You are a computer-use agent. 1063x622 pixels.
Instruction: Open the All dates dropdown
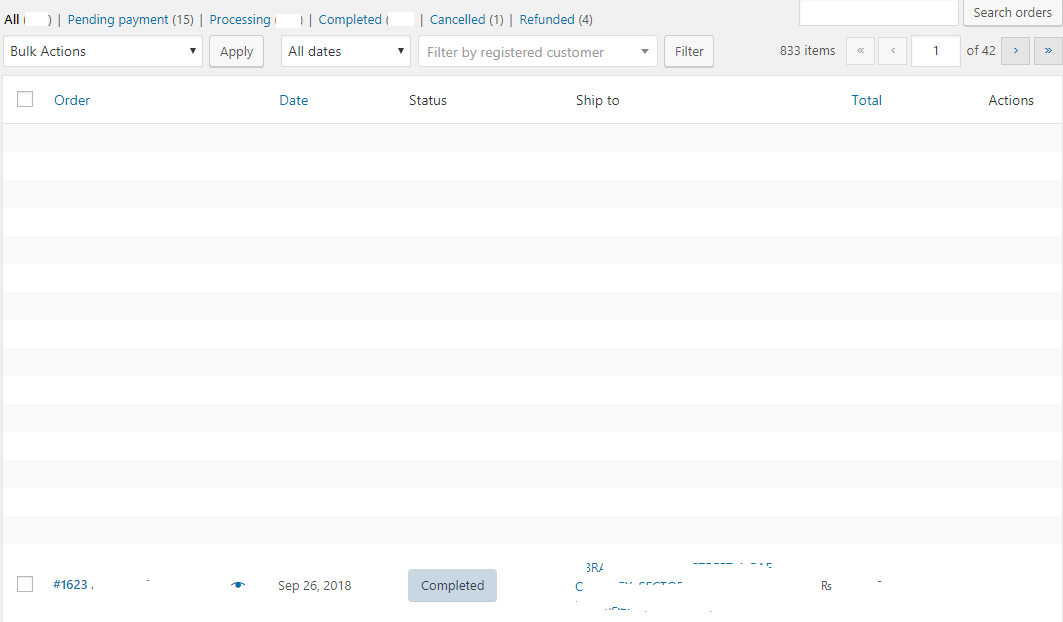click(x=346, y=52)
